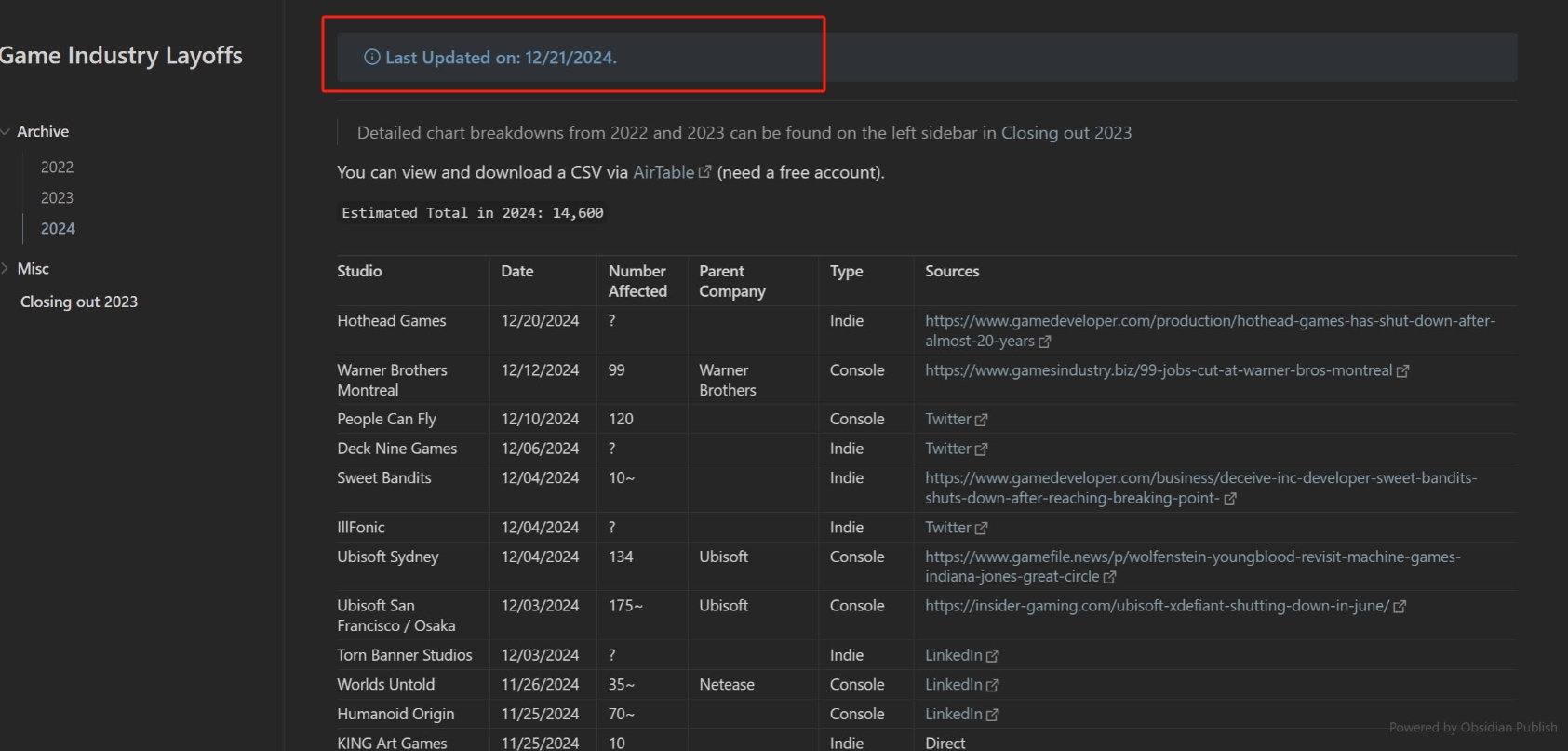
Task: Follow the Closing out 2023 inline link
Action: 1066,132
